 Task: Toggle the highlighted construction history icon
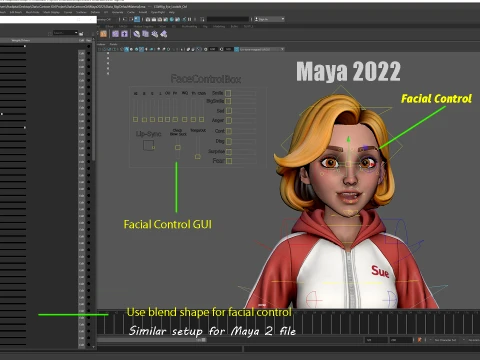coord(137,19)
